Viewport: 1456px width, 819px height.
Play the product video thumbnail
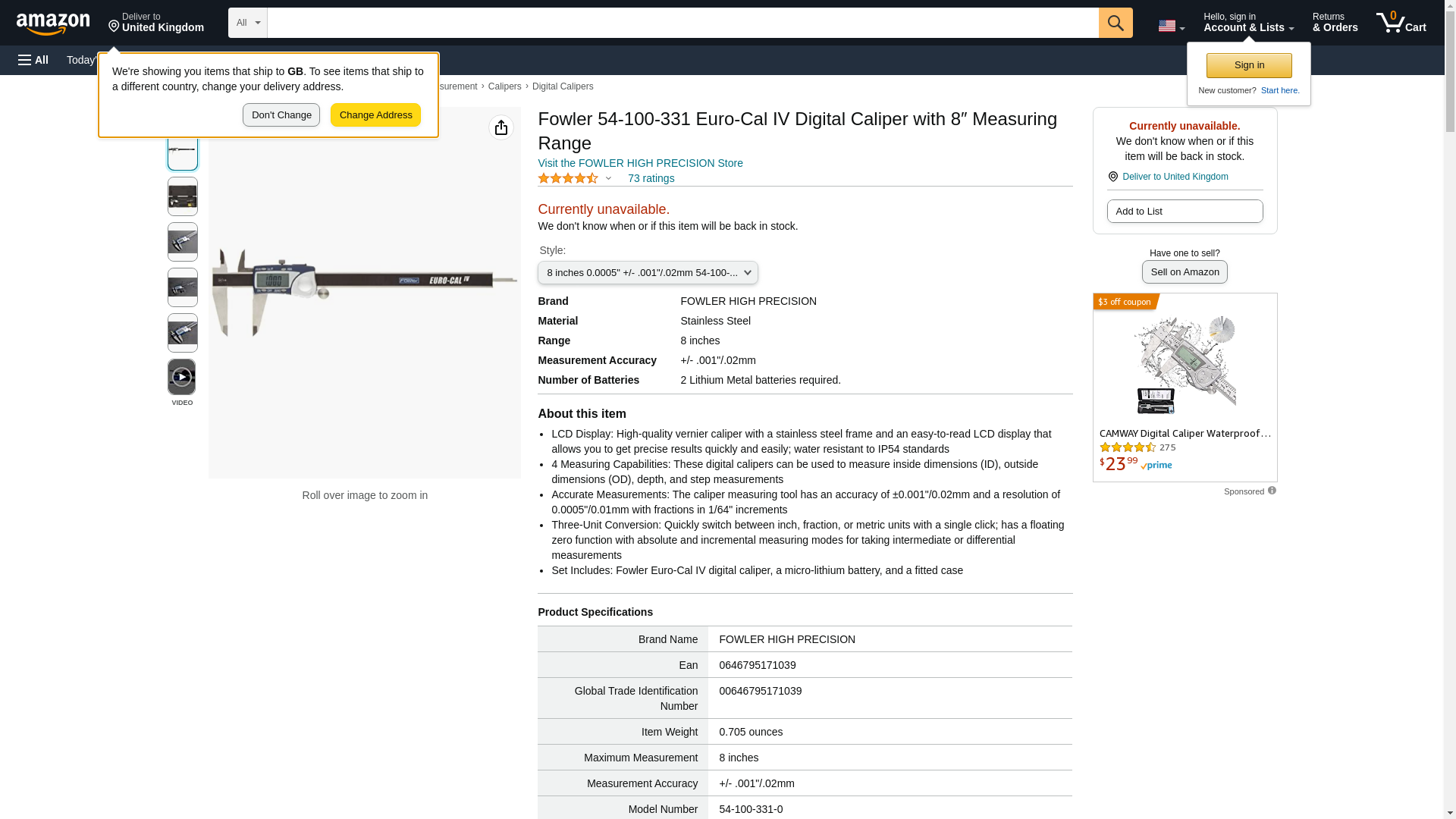(182, 377)
